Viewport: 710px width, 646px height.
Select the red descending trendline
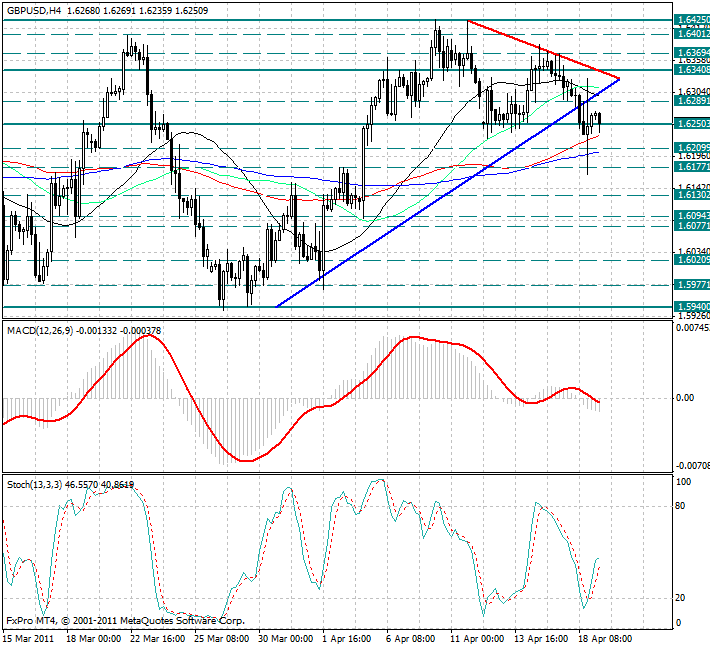click(543, 50)
